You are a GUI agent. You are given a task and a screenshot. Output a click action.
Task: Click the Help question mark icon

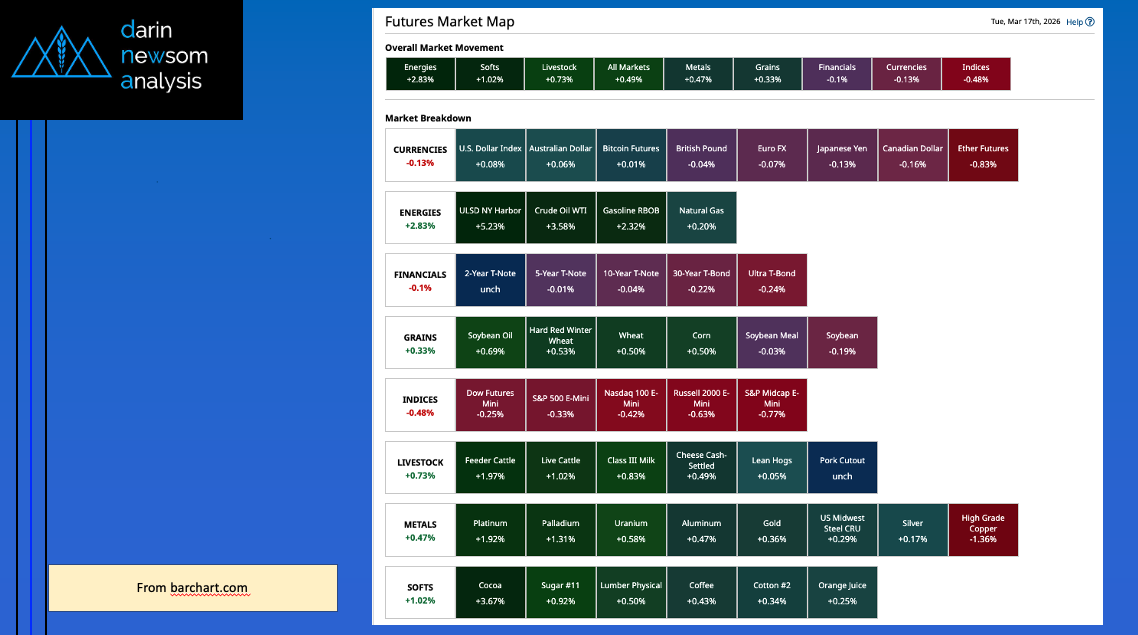click(x=1090, y=22)
